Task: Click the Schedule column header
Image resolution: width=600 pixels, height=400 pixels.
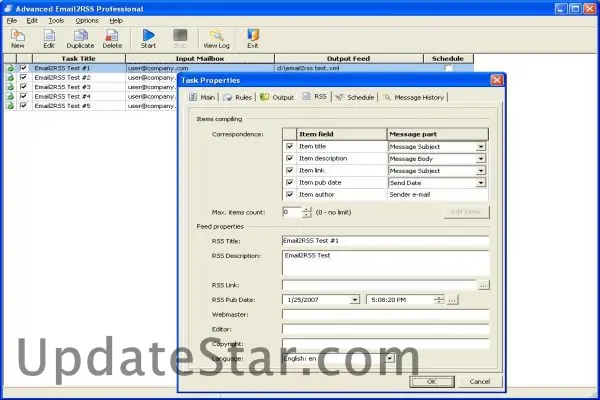Action: pos(448,59)
